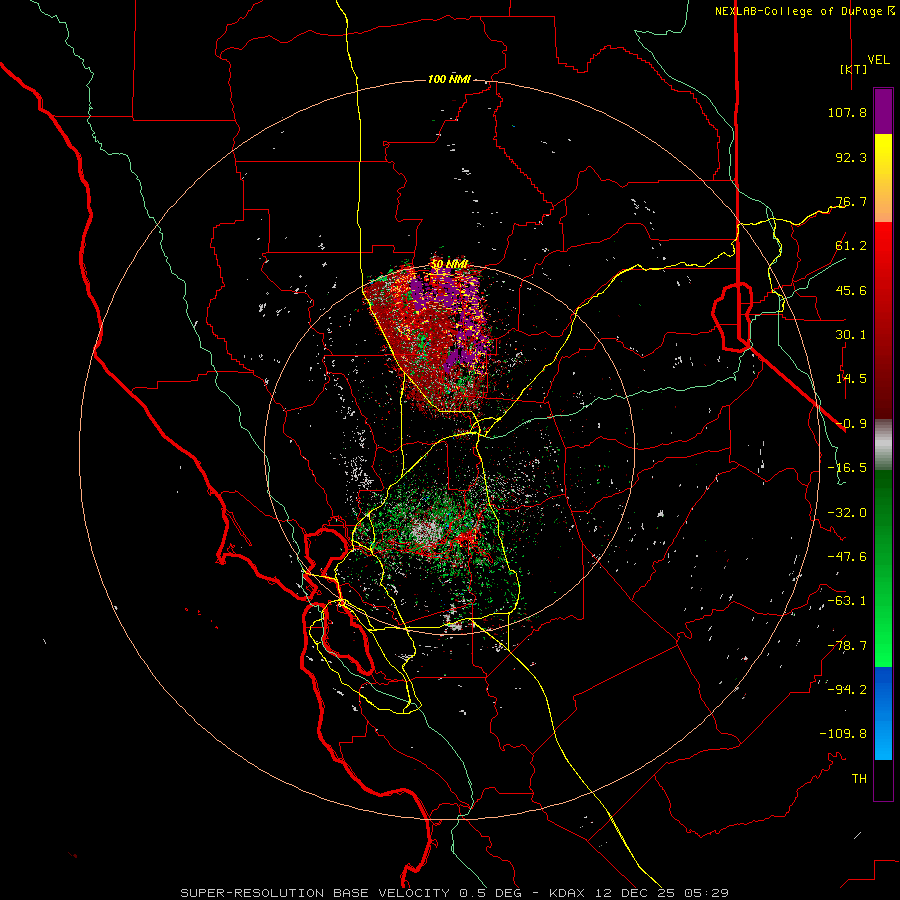Viewport: 900px width, 900px height.
Task: Click the -94.2 value on the velocity scale
Action: (x=847, y=690)
